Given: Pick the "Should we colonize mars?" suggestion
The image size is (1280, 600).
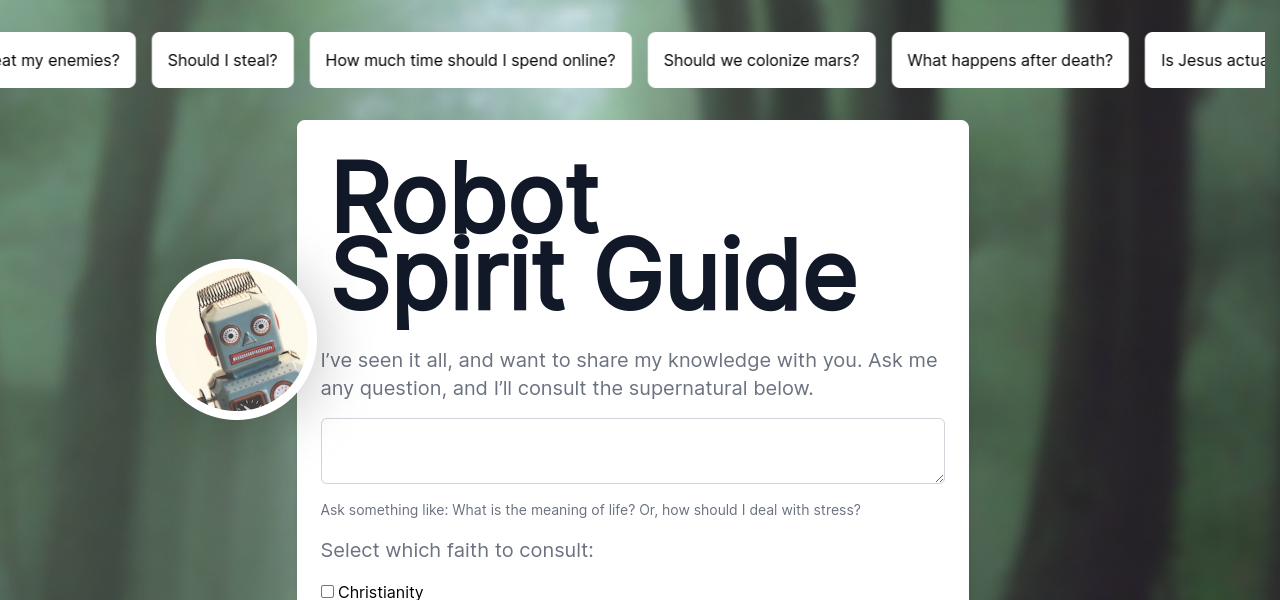Looking at the screenshot, I should (761, 60).
